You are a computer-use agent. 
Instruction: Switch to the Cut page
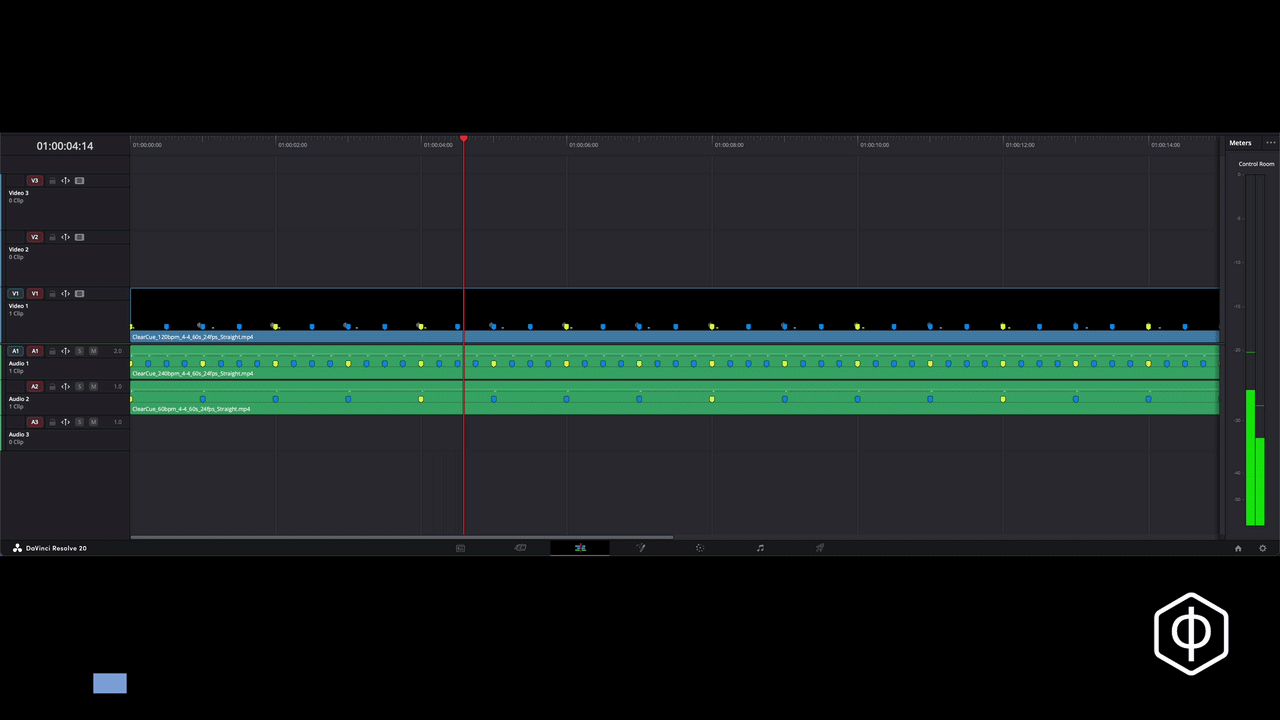[x=520, y=548]
